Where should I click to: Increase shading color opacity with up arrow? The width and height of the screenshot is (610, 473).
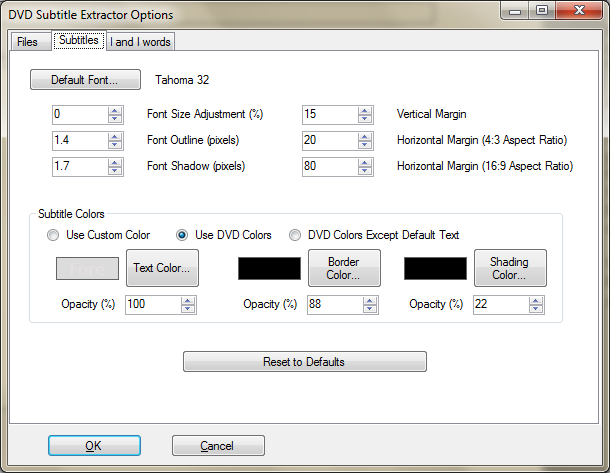click(x=536, y=301)
